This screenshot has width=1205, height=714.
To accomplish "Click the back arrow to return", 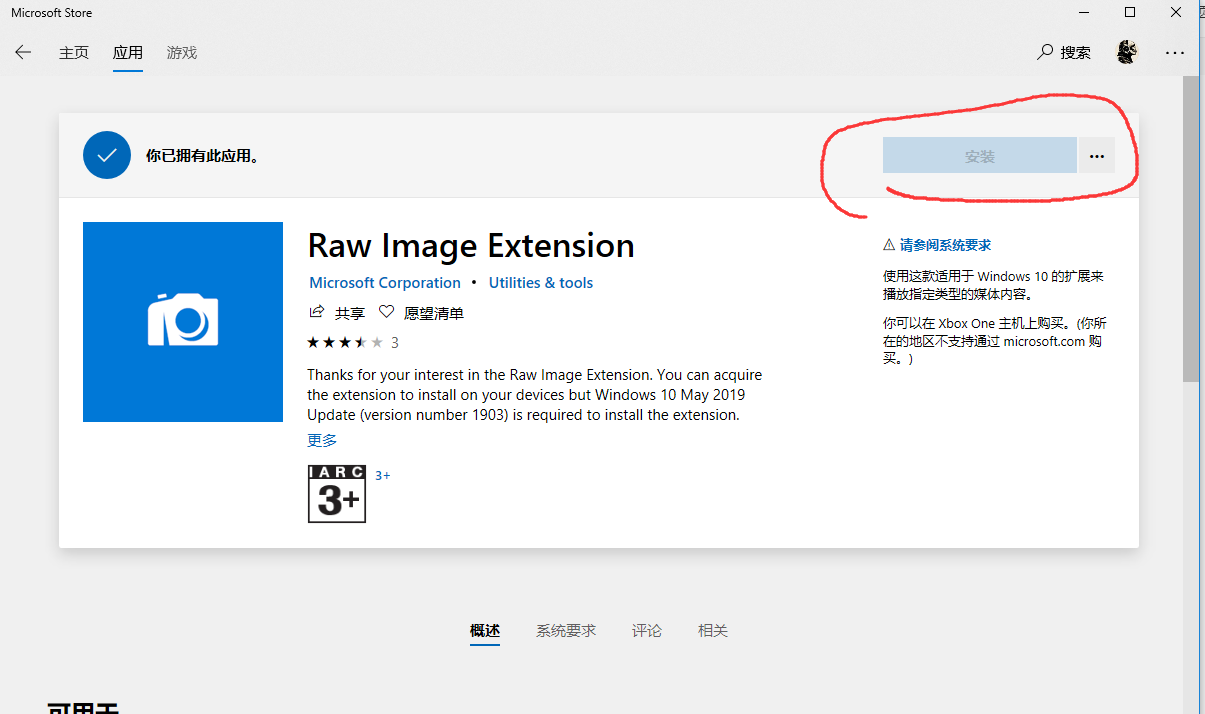I will [x=22, y=52].
